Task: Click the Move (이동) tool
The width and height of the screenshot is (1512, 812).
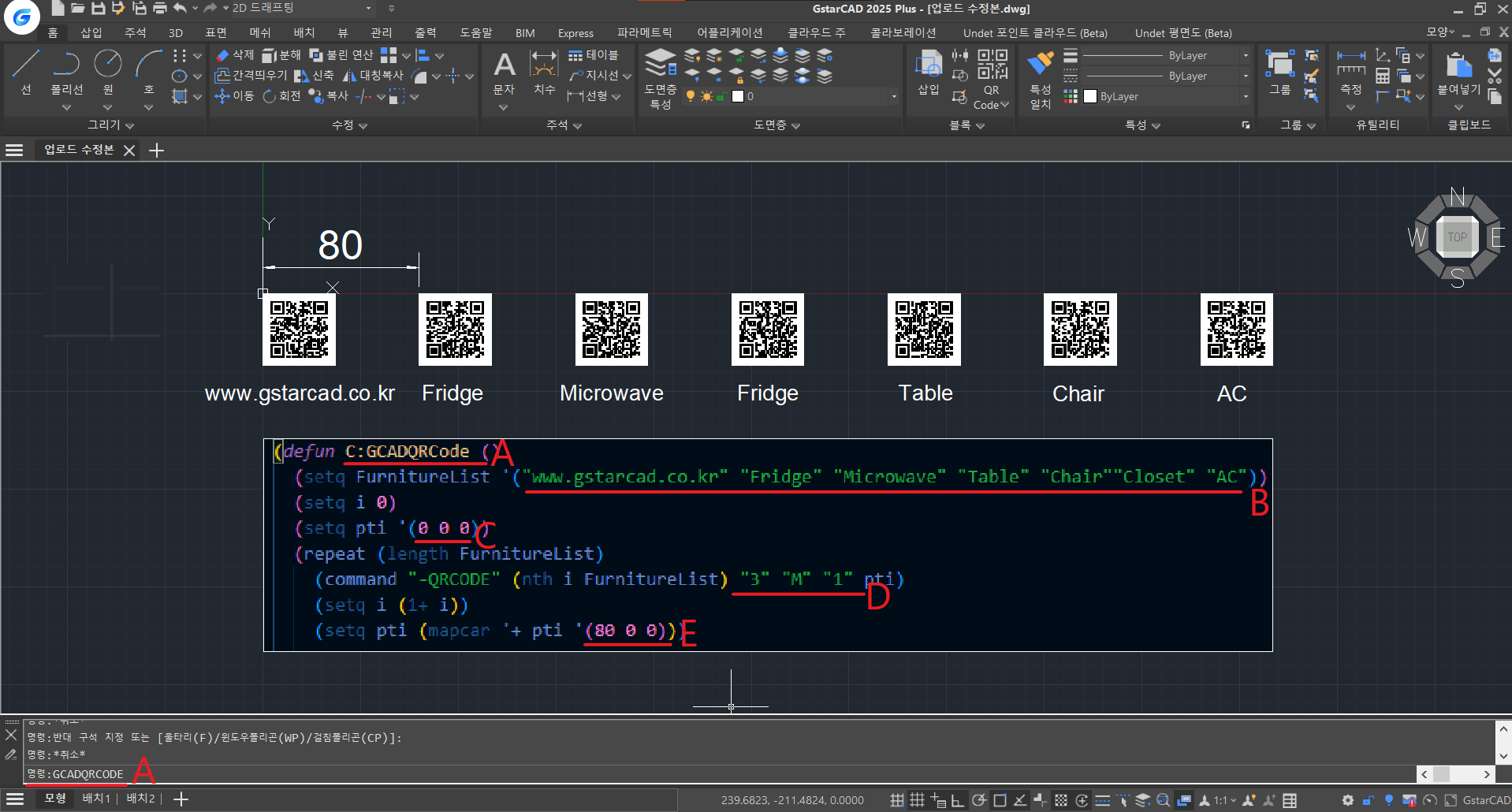Action: [x=235, y=95]
